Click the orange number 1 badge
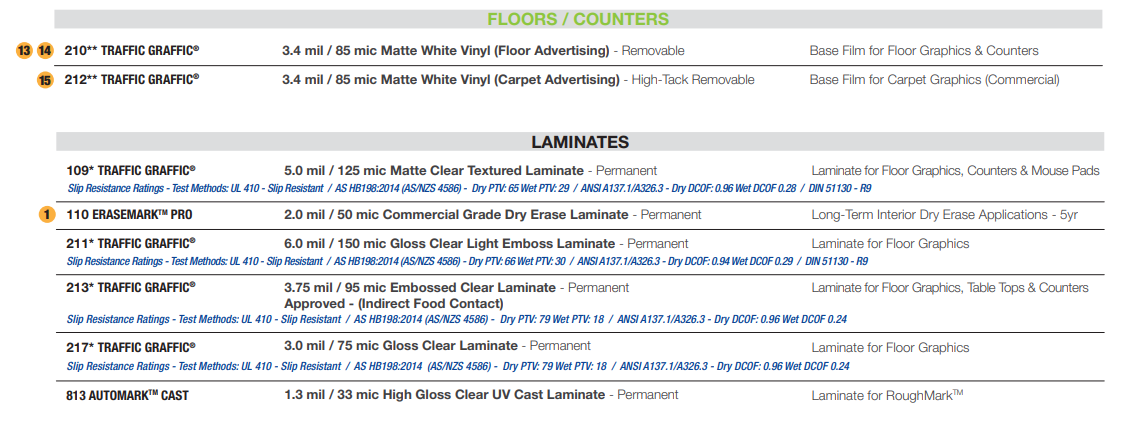Screen dimensions: 1128x441 [x=45, y=215]
